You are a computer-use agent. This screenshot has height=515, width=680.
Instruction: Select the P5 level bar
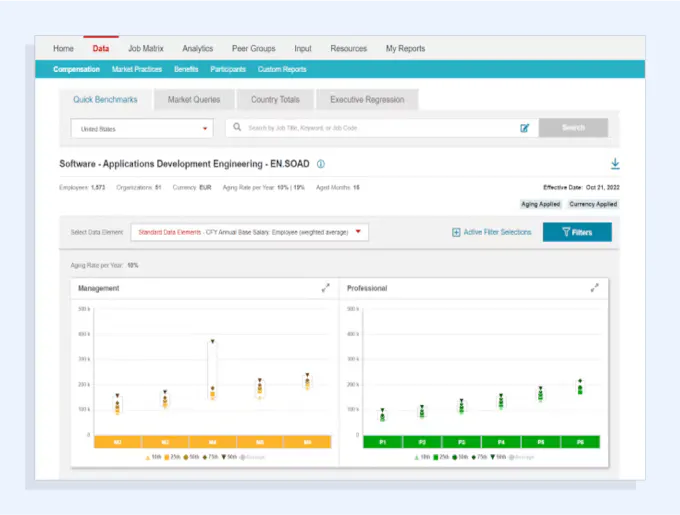click(541, 442)
